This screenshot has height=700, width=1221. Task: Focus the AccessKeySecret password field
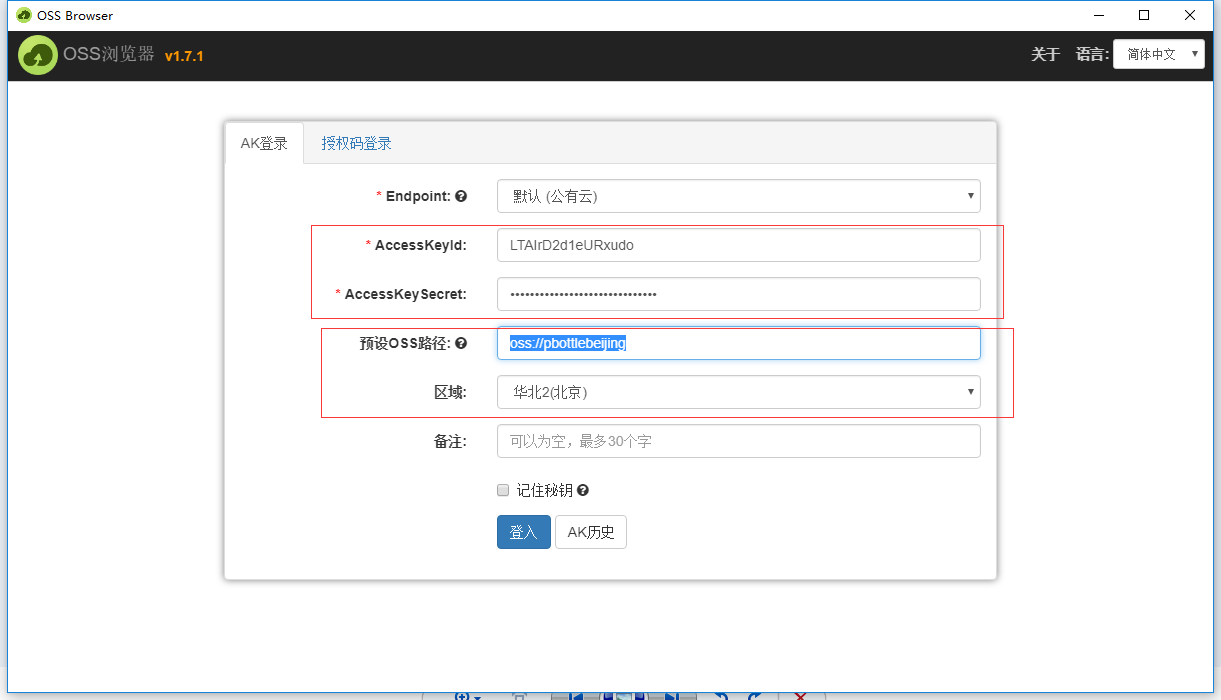pyautogui.click(x=738, y=294)
